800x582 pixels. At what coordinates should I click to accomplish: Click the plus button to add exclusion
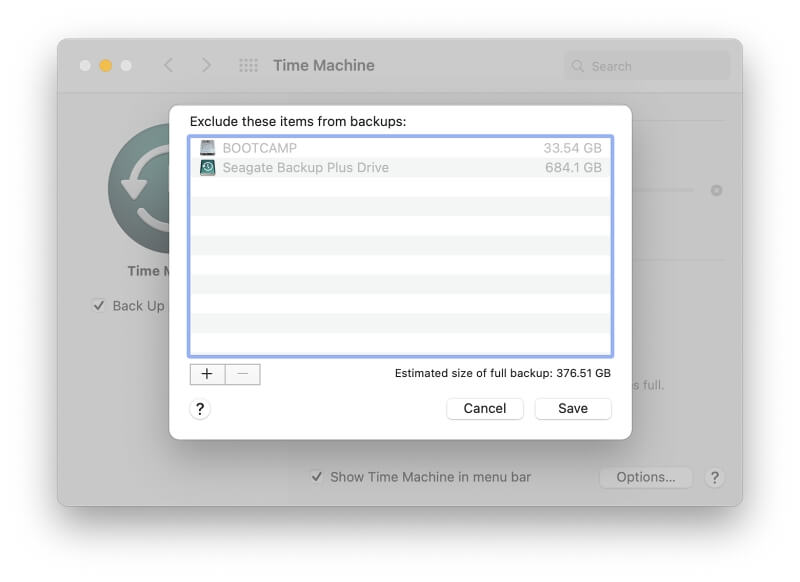[x=207, y=374]
